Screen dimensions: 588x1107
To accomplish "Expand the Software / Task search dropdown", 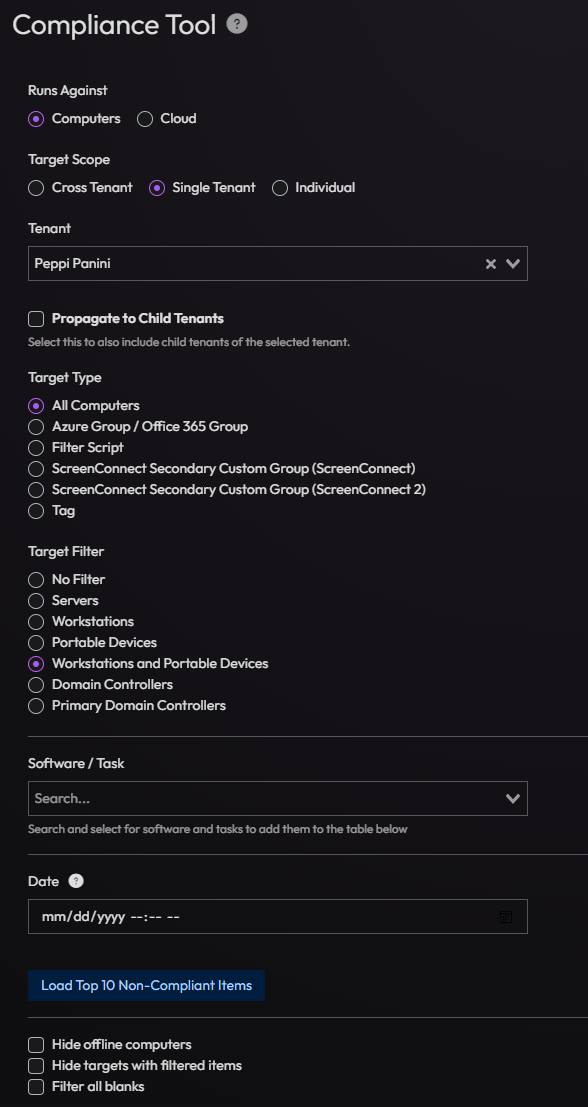I will coord(513,798).
